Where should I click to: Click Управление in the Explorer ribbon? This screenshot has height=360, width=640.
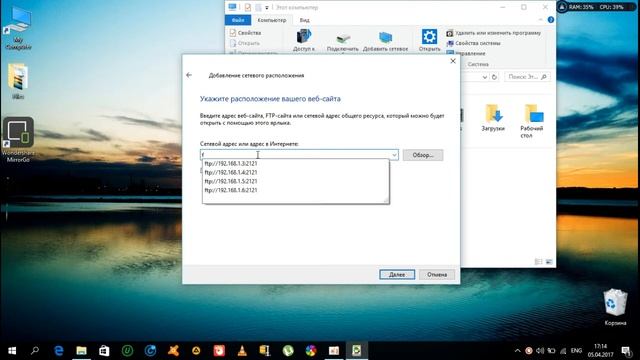[466, 53]
